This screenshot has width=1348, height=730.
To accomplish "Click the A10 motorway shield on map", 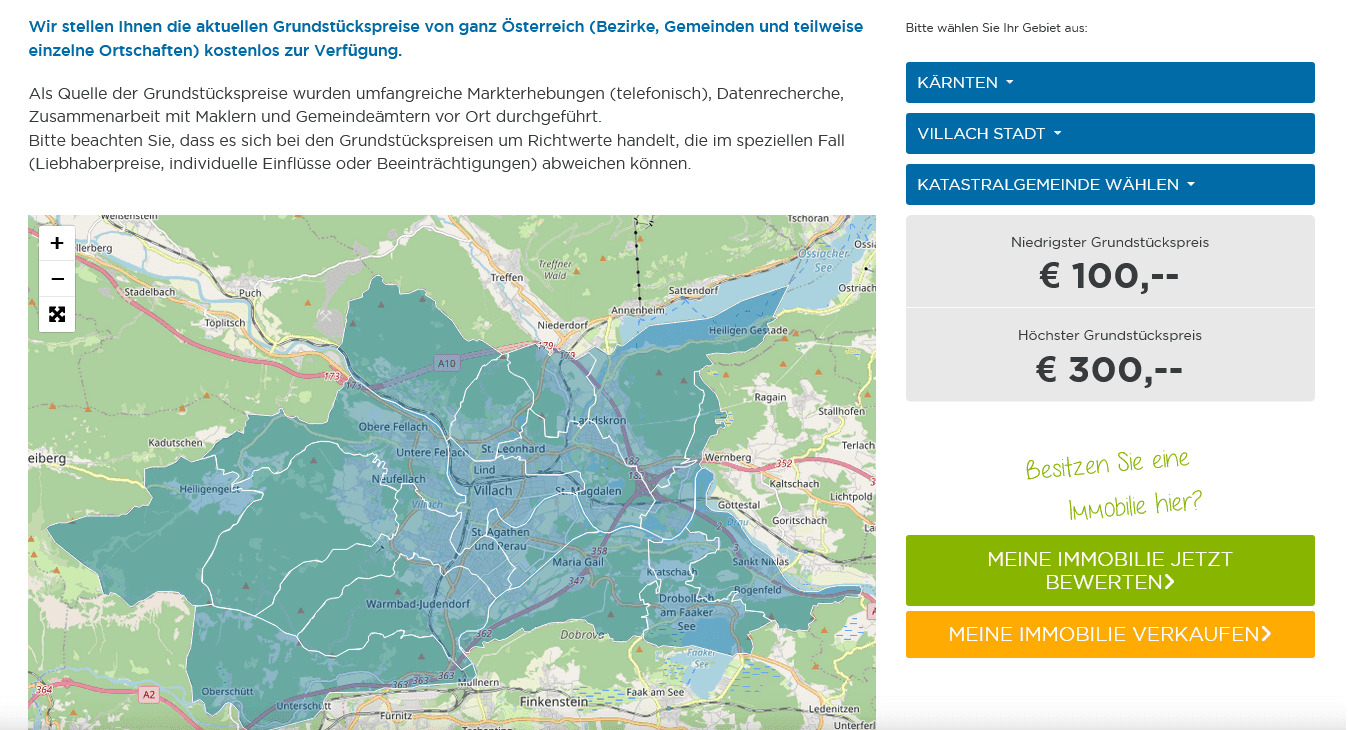I will point(446,364).
